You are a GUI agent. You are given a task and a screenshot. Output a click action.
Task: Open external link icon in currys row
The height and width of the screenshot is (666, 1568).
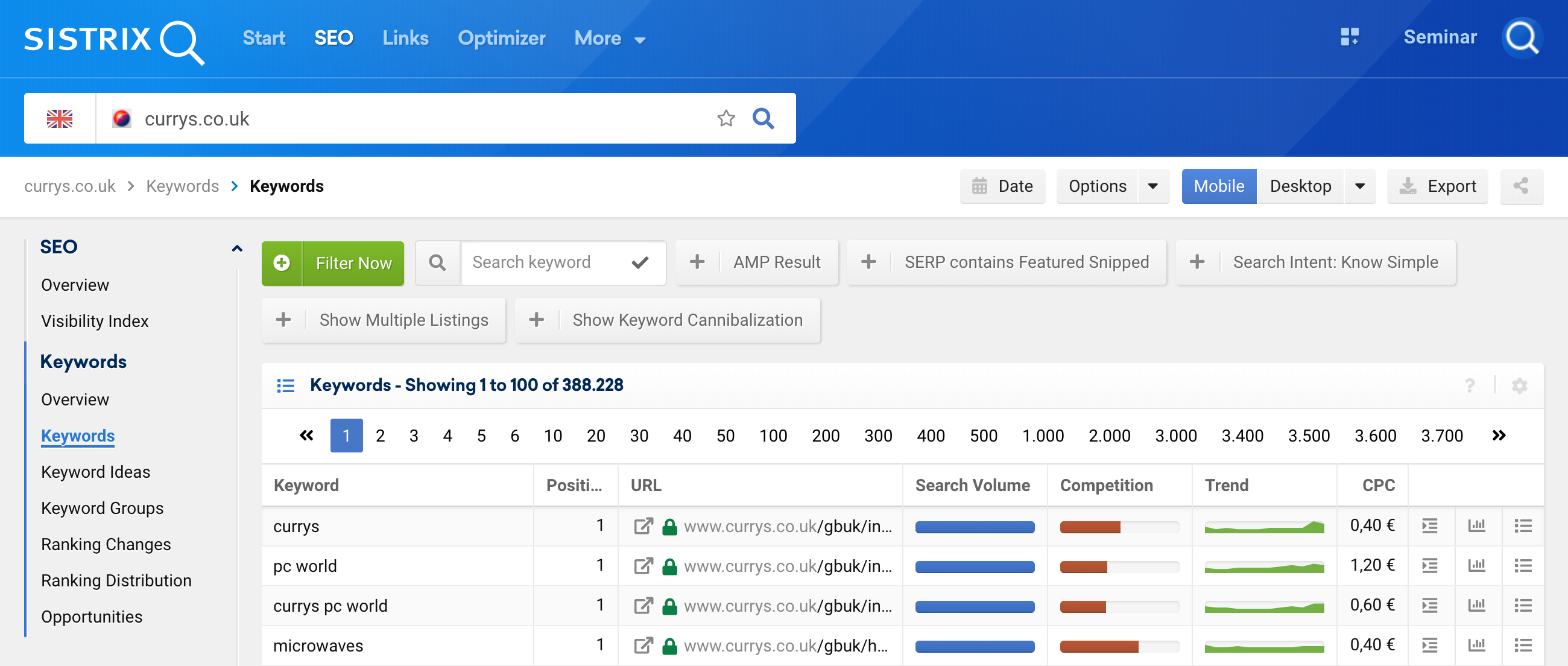tap(643, 526)
